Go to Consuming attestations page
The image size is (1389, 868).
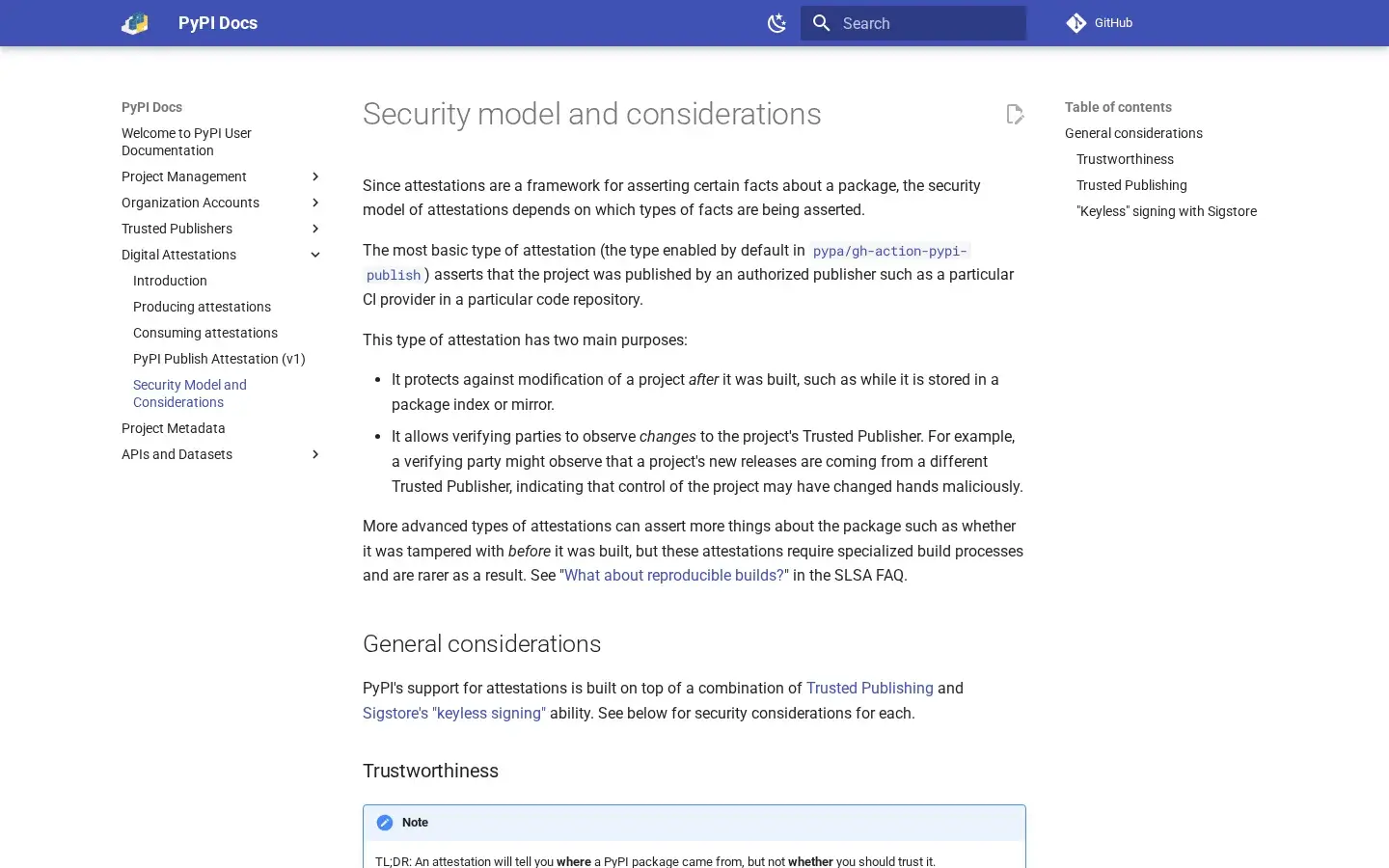point(205,333)
